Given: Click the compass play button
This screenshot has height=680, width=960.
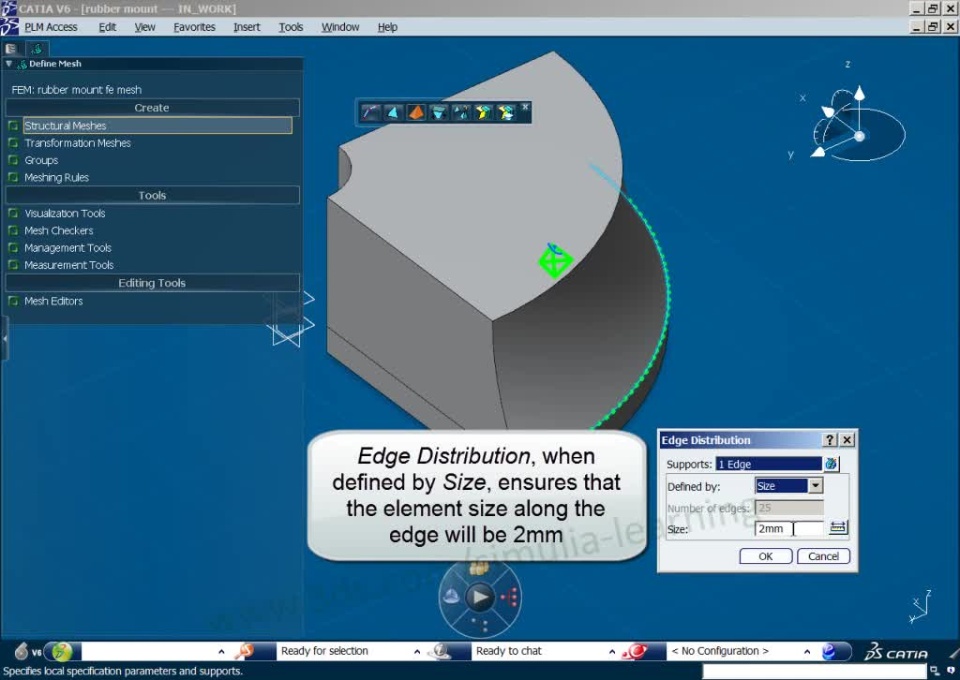Looking at the screenshot, I should tap(480, 597).
